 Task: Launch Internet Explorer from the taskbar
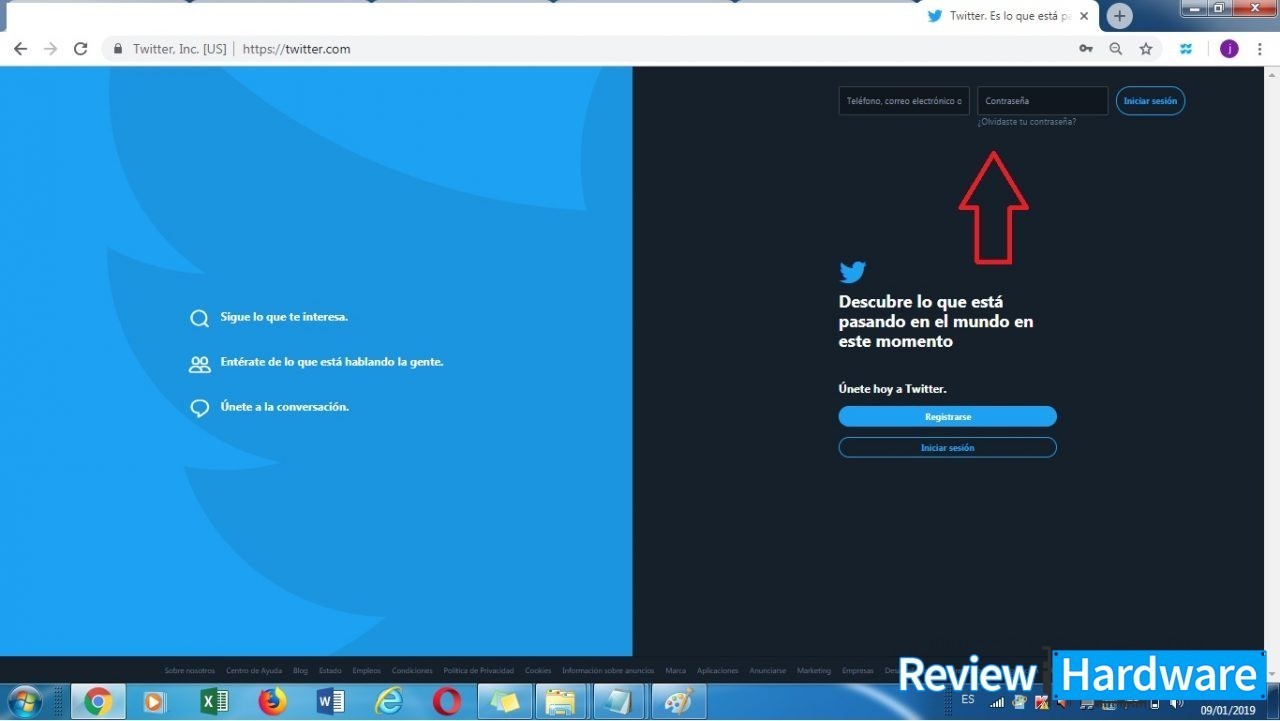coord(388,702)
